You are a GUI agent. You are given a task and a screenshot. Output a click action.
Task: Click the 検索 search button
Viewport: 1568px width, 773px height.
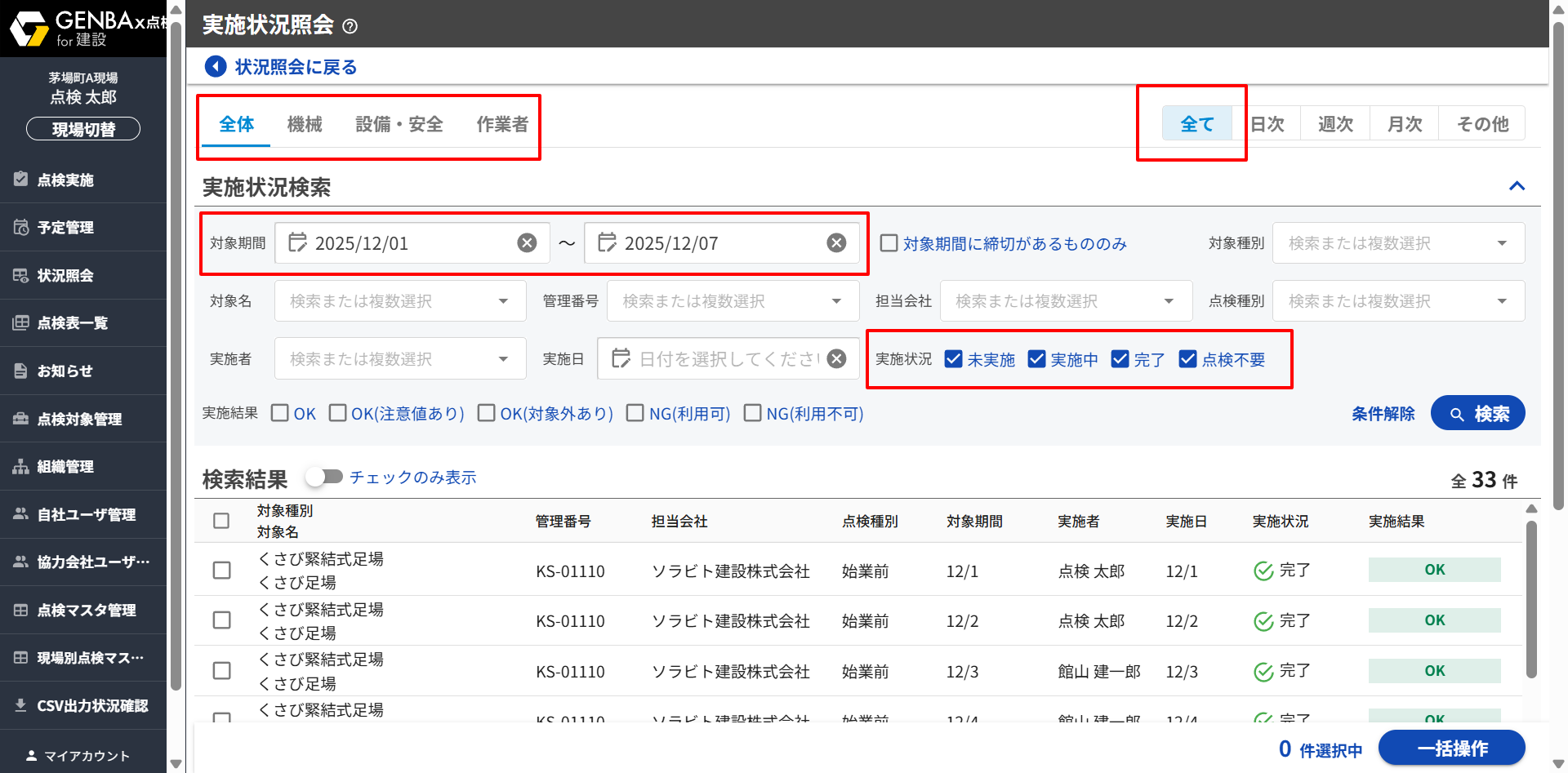pos(1477,414)
